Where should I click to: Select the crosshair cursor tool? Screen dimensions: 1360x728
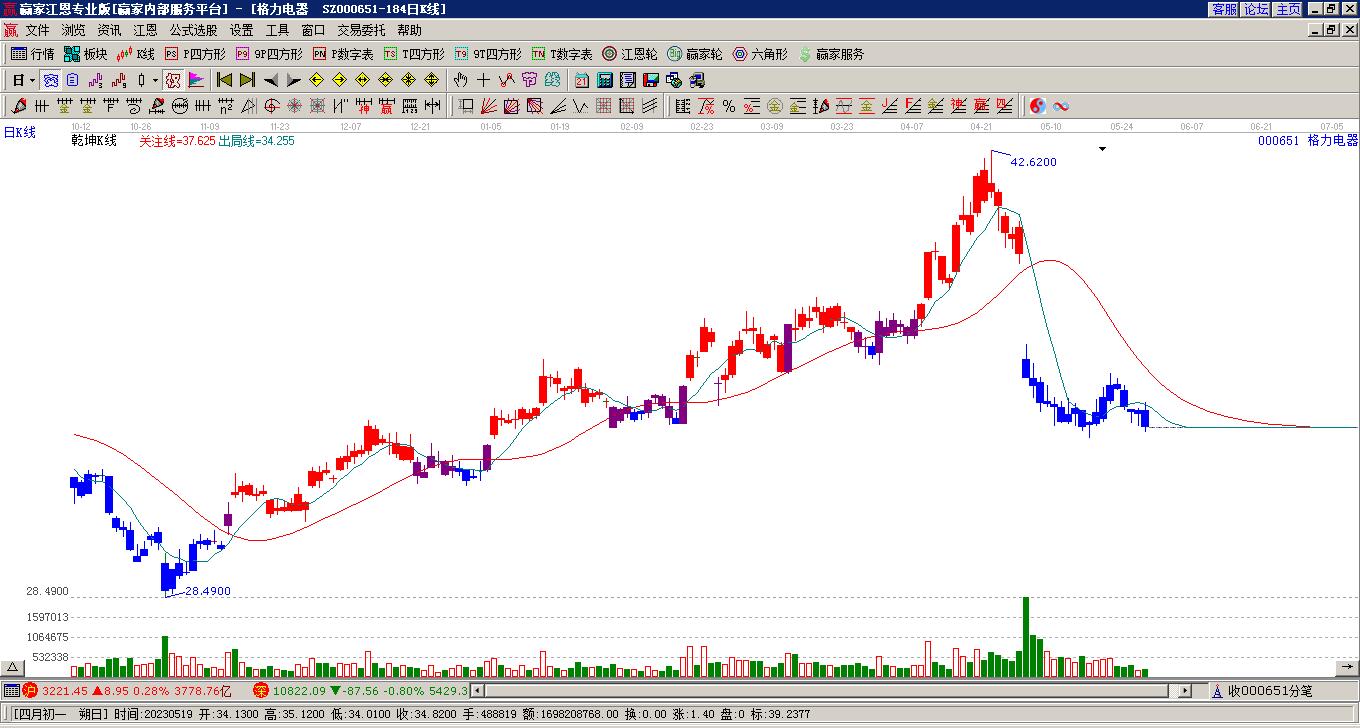(484, 80)
